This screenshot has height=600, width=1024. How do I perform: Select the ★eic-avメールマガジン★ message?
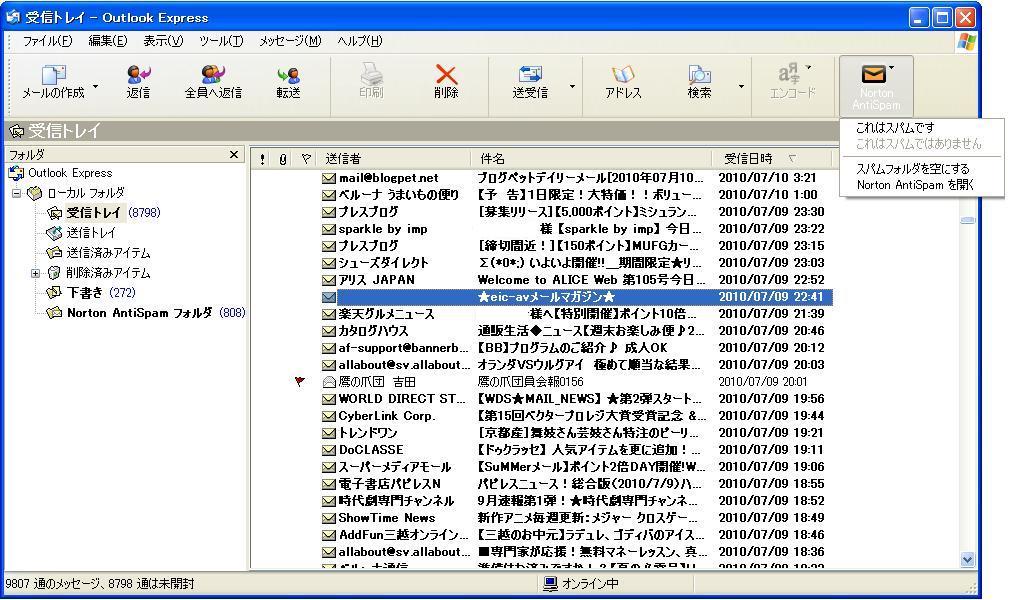point(575,297)
